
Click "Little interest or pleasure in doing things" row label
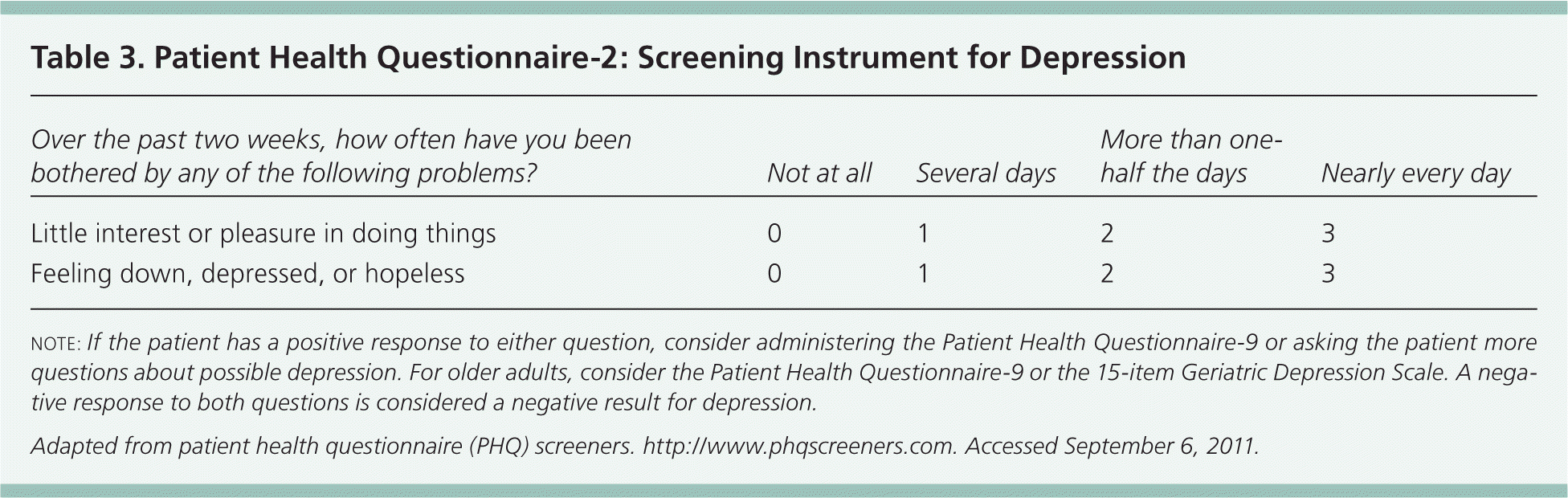tap(263, 234)
